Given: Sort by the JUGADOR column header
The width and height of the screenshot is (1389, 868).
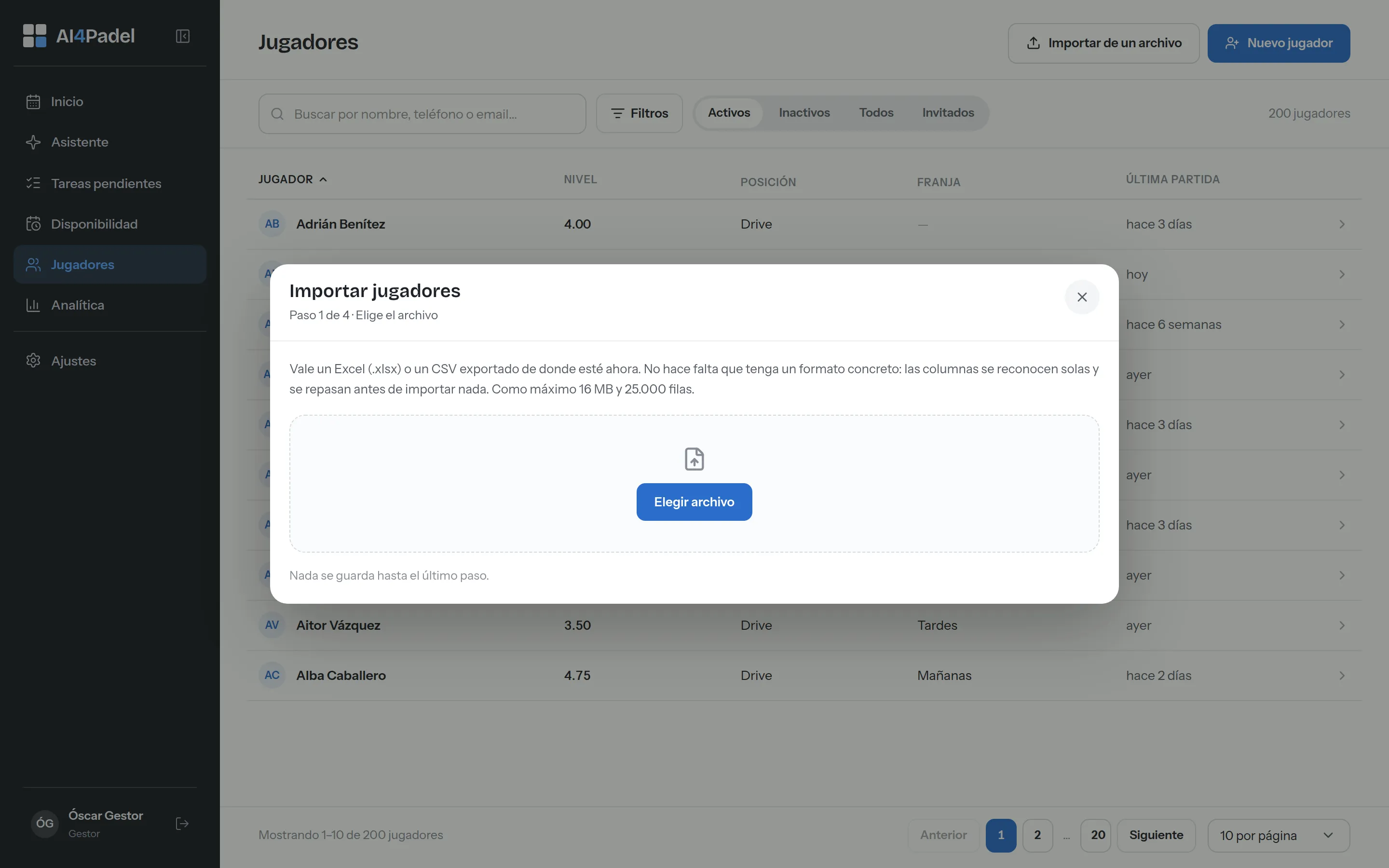Looking at the screenshot, I should click(292, 179).
